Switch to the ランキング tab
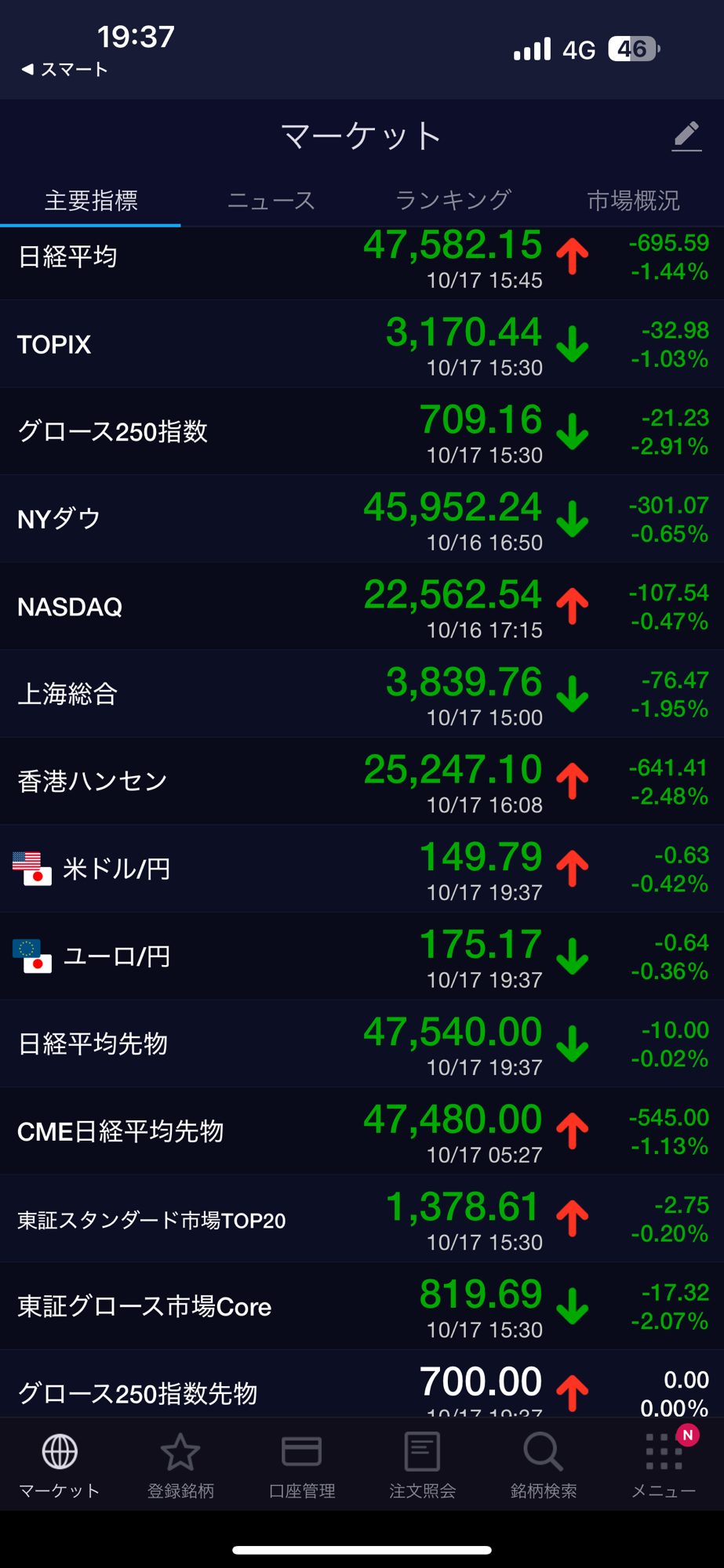 coord(453,201)
